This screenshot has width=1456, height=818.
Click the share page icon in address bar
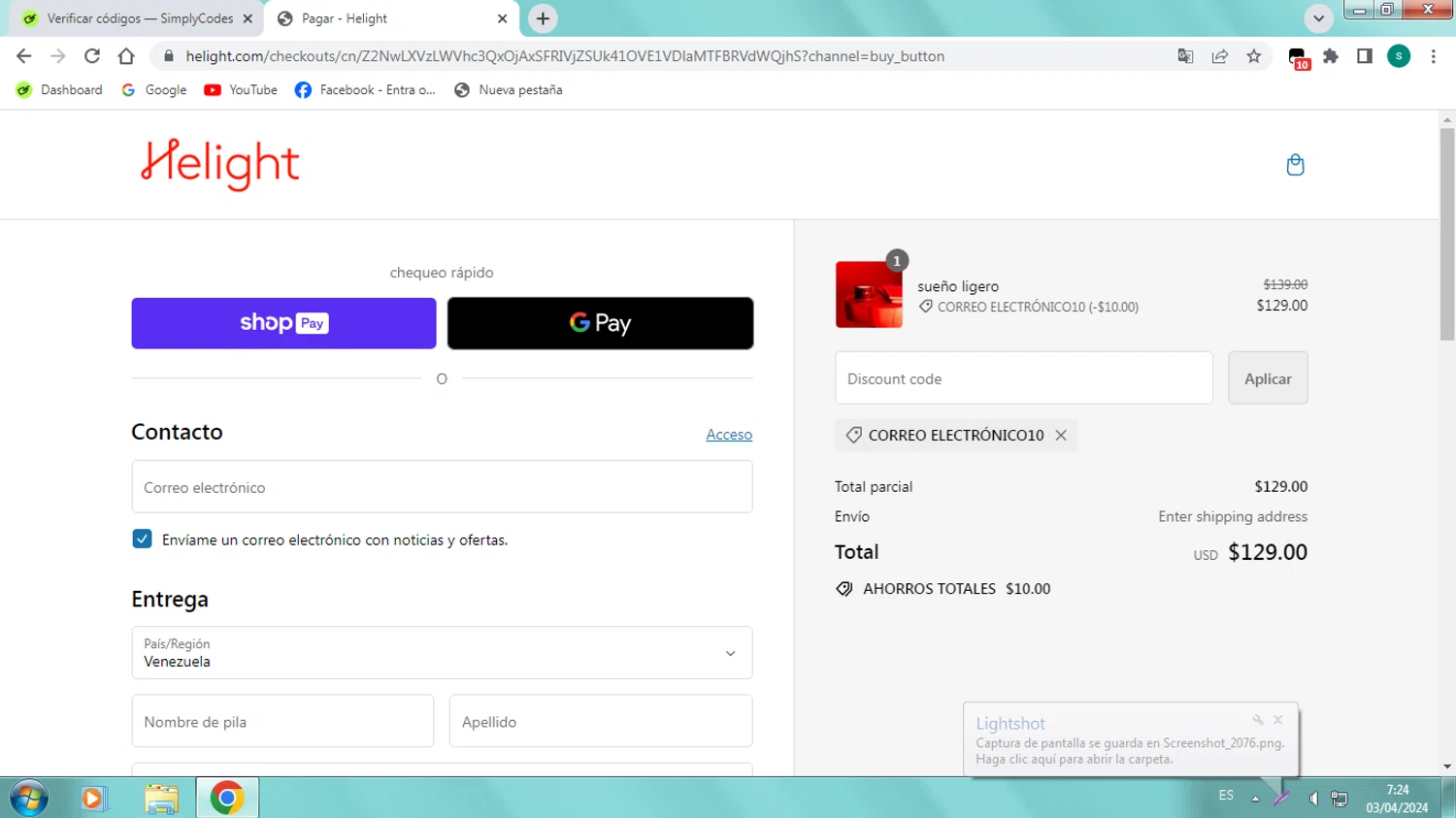[x=1220, y=56]
